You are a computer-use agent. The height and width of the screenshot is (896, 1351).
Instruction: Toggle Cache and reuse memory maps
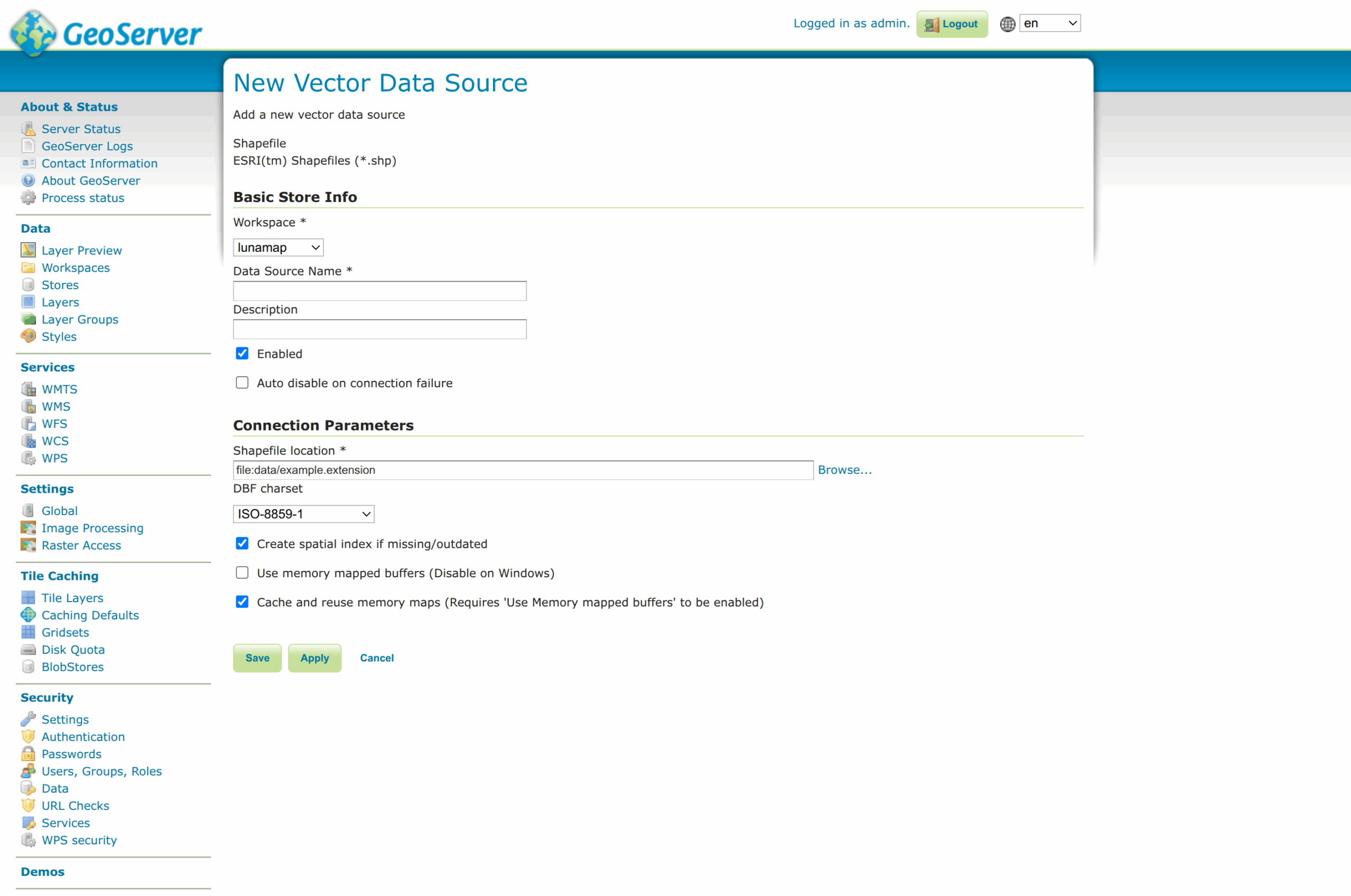242,602
